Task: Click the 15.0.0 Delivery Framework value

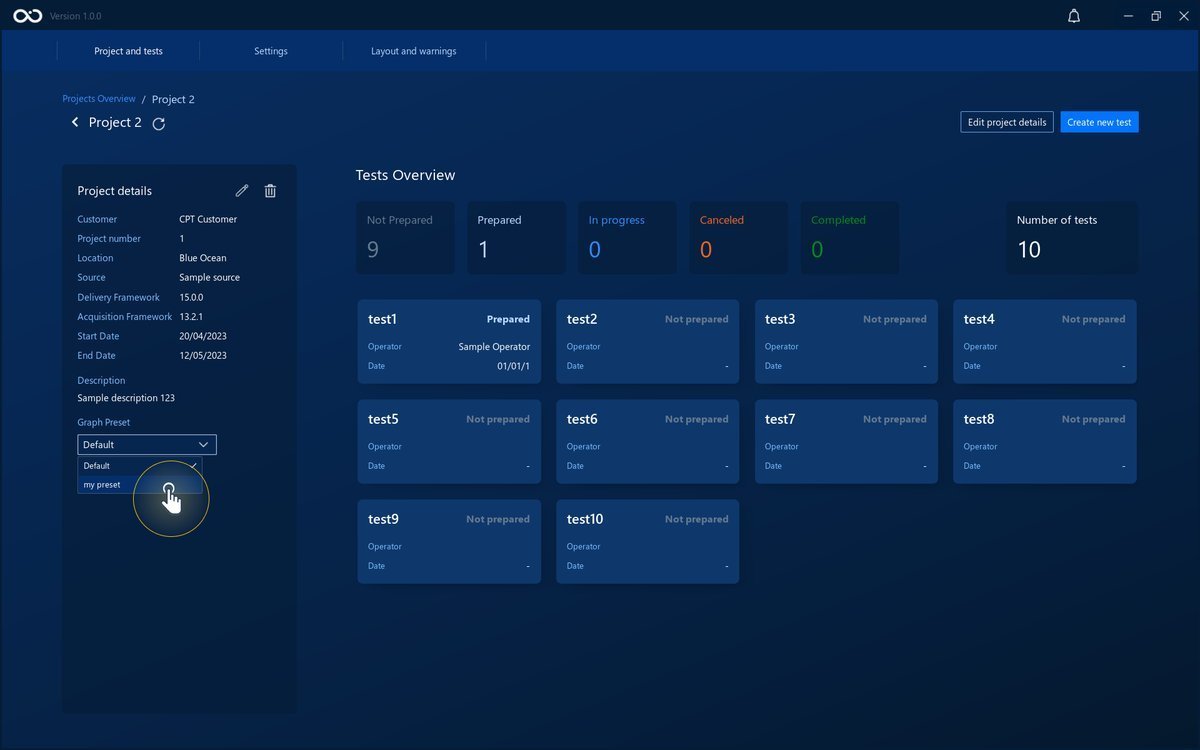Action: click(x=191, y=297)
